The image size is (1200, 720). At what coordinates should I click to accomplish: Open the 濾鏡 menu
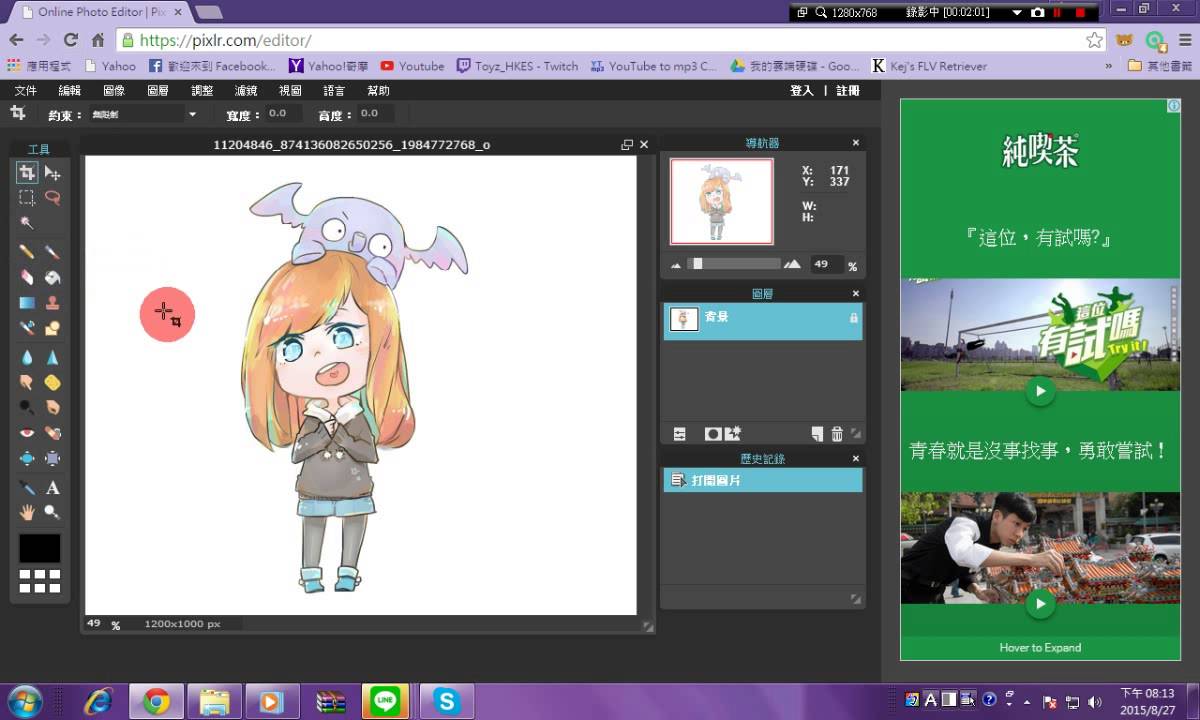(246, 90)
